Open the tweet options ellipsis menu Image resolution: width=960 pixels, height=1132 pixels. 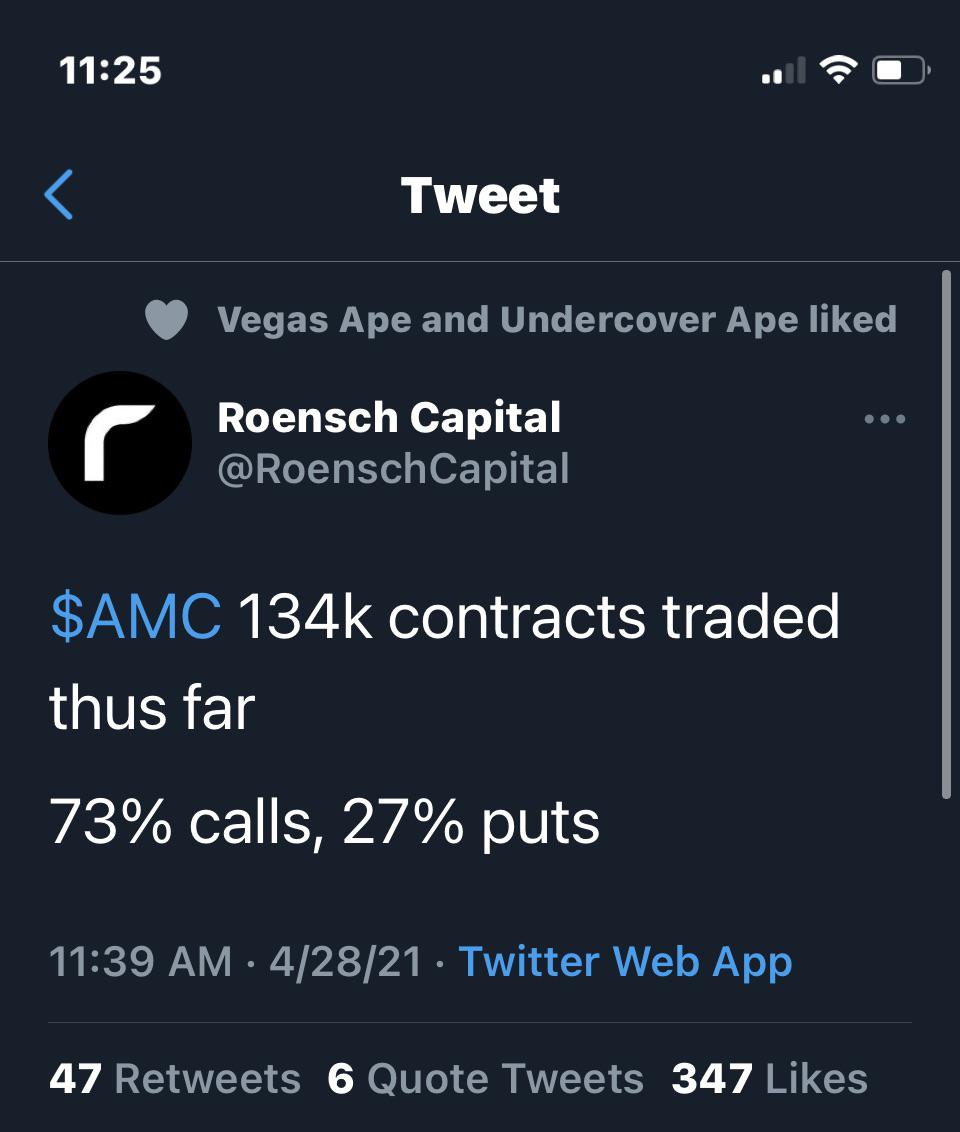(x=884, y=419)
